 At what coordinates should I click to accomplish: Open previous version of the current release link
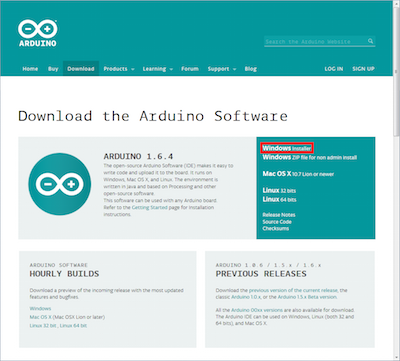coord(293,290)
